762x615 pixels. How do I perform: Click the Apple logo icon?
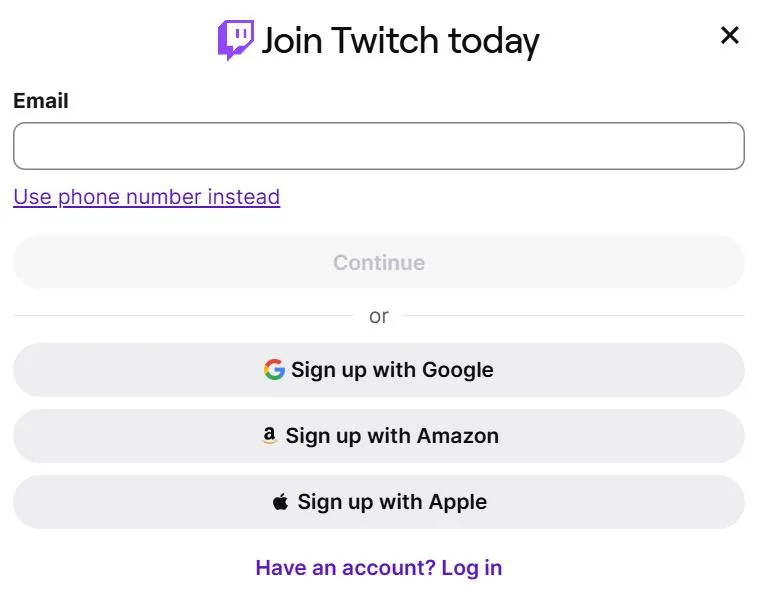tap(280, 502)
